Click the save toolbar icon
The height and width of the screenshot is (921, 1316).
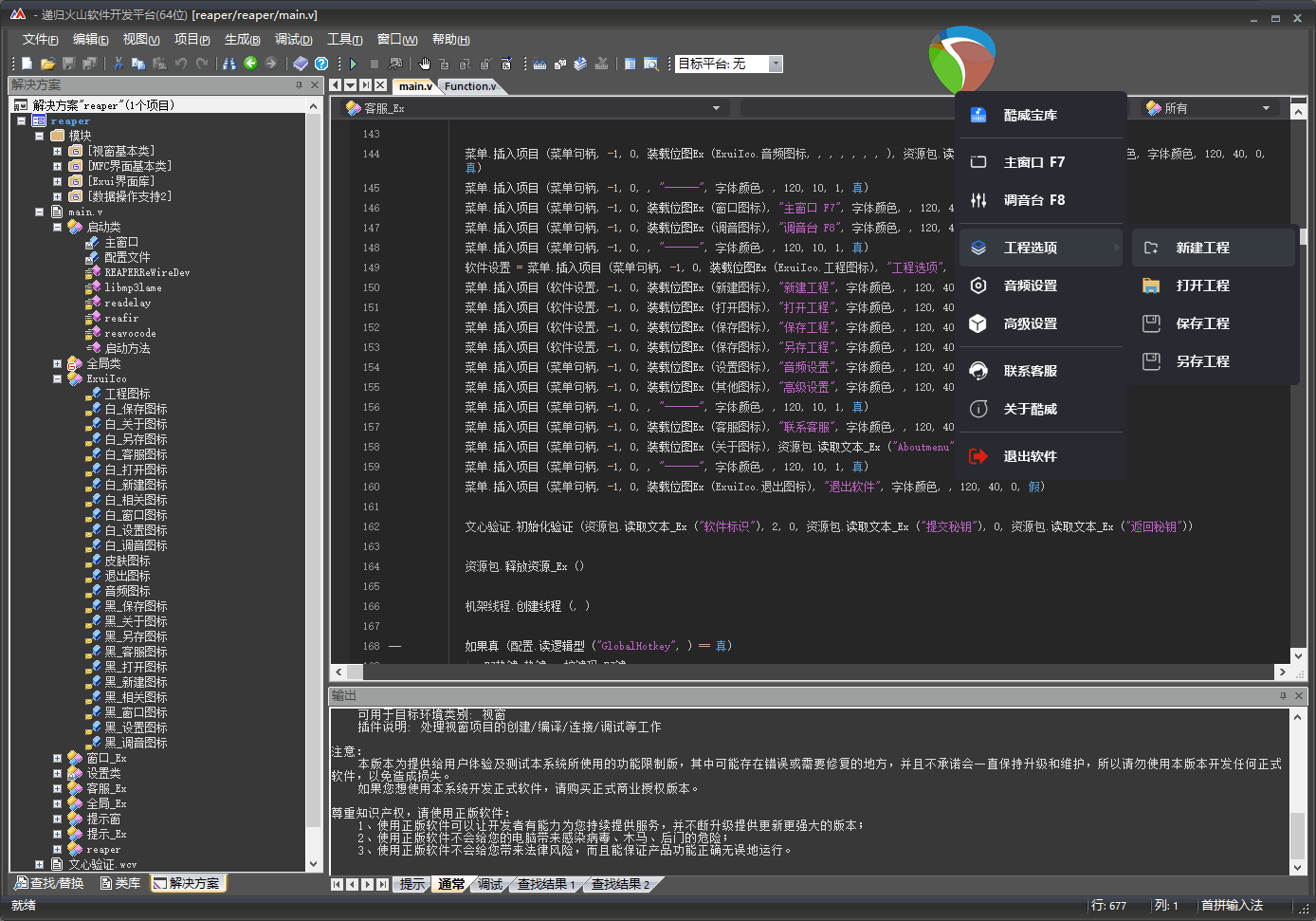click(68, 64)
